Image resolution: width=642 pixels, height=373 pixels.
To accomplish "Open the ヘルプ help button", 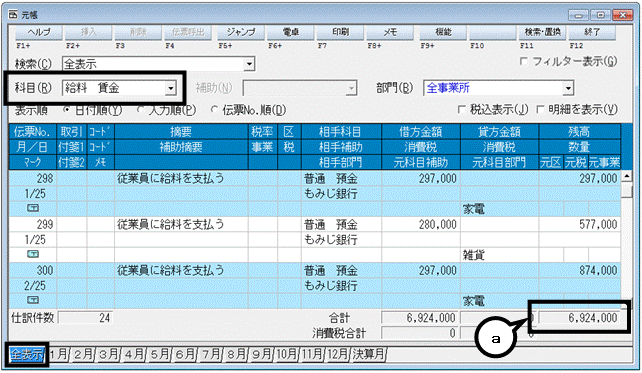I will [x=39, y=32].
